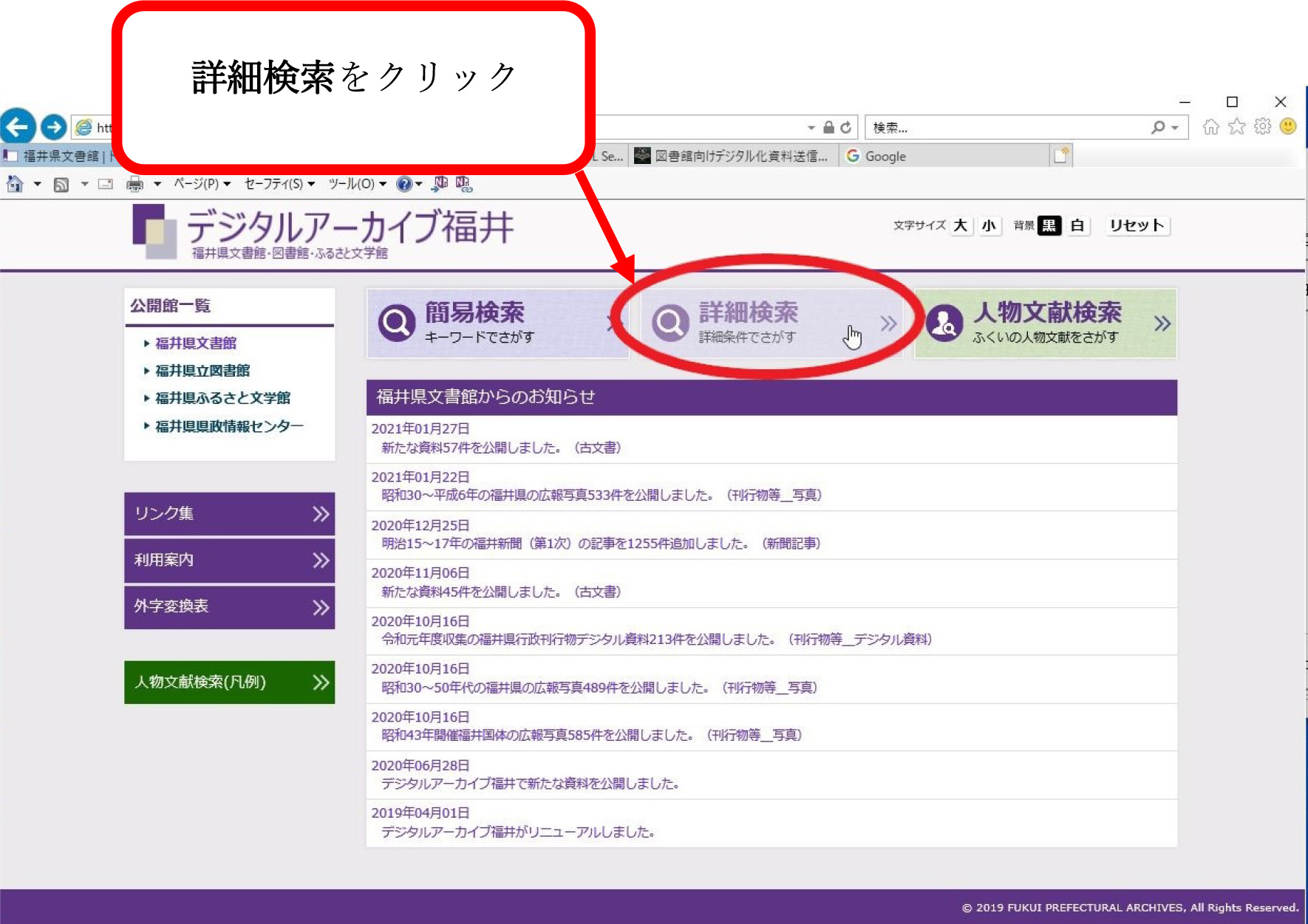
Task: Open 福井県文書館 link
Action: pos(195,343)
